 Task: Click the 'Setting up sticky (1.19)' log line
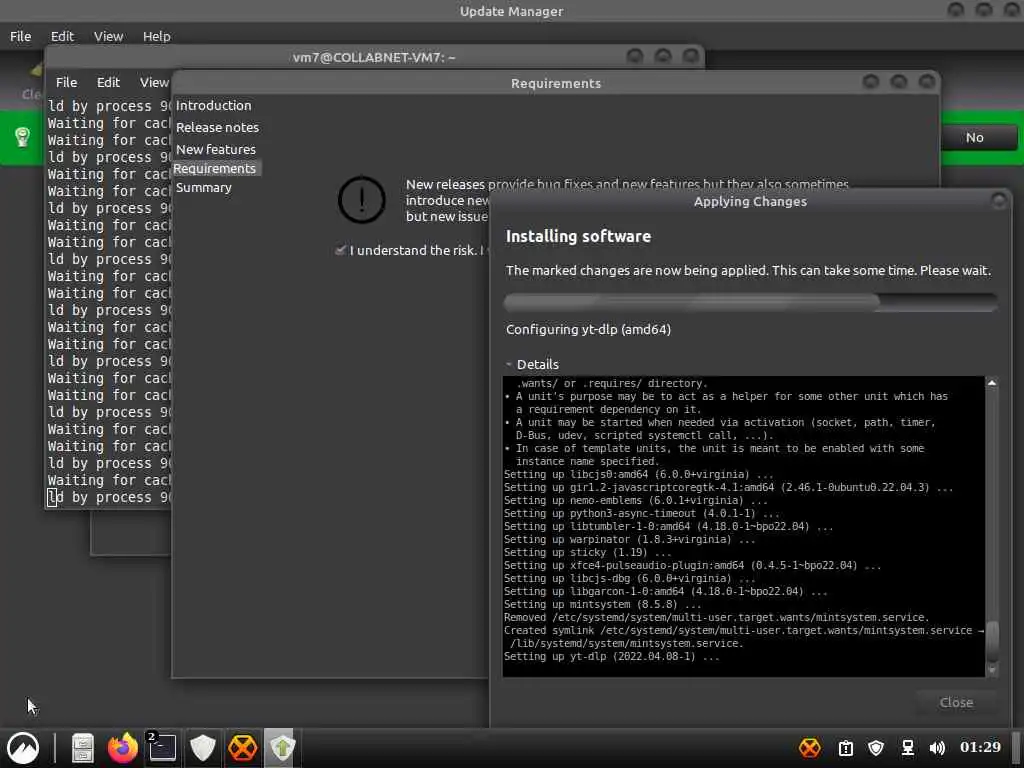[588, 552]
